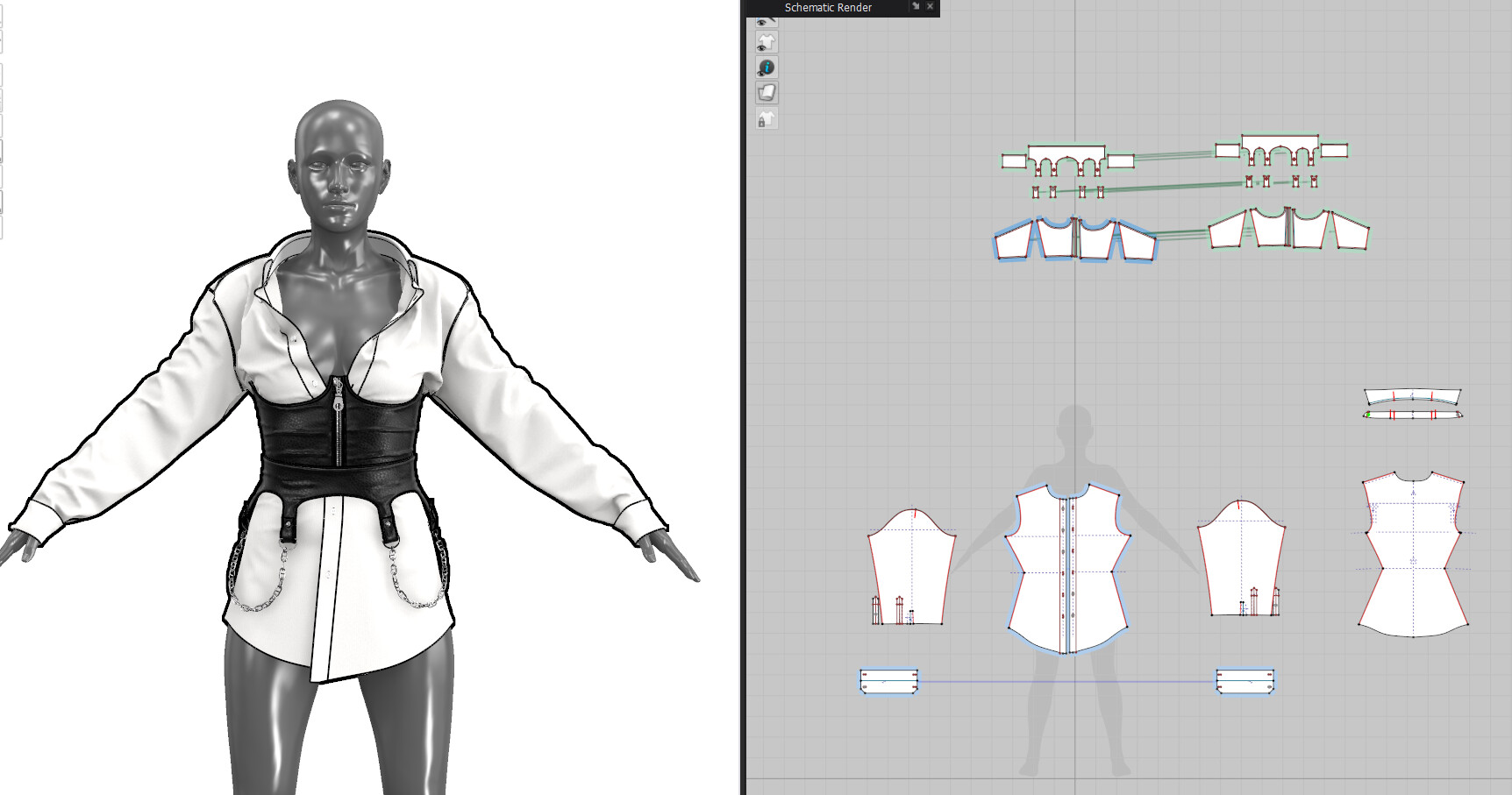
Task: Select the left cuff pattern near the bottom
Action: [x=888, y=679]
